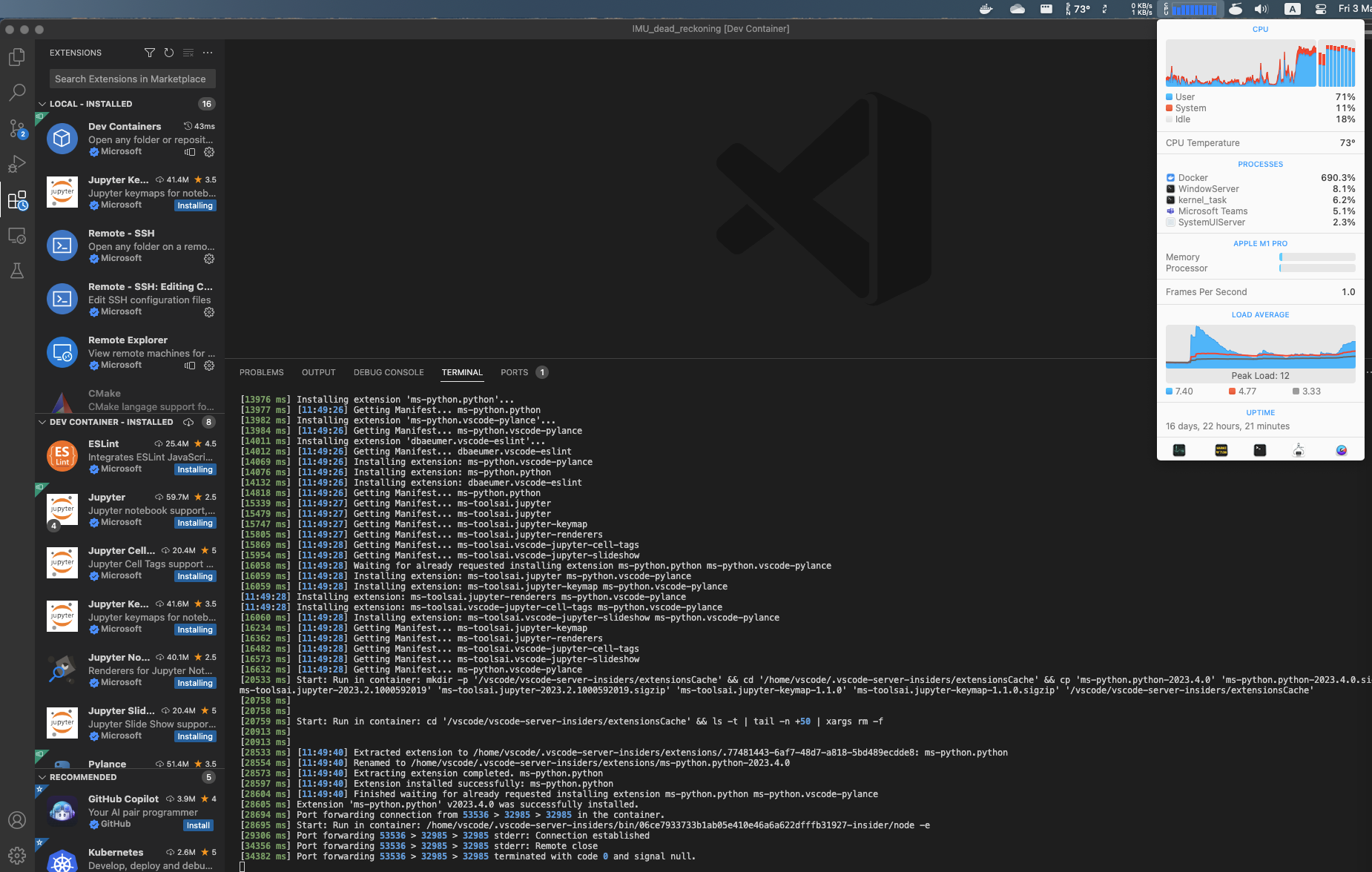Open the Run and Debug view
Viewport: 1372px width, 872px height.
(16, 163)
